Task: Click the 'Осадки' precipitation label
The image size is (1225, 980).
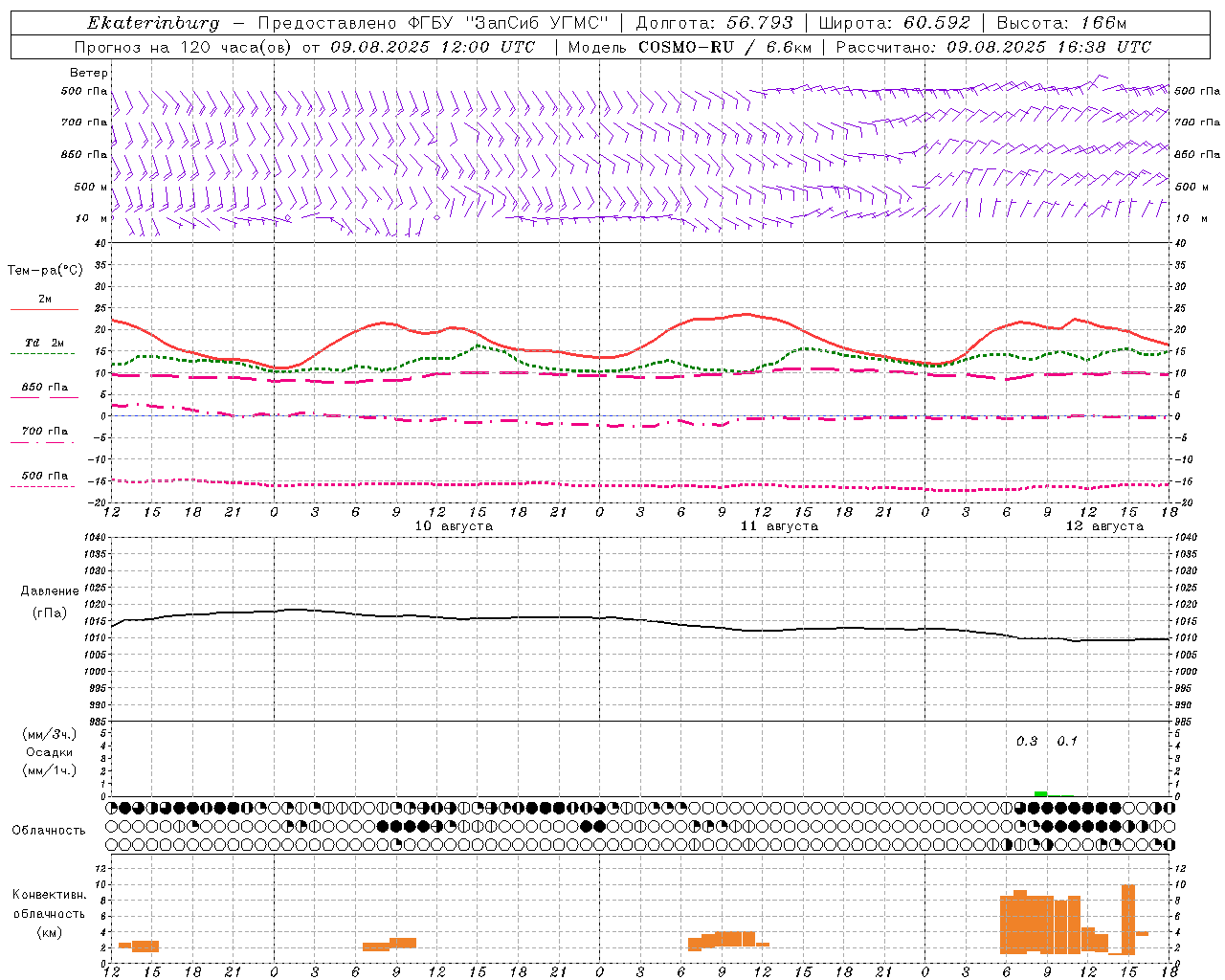Action: pyautogui.click(x=50, y=752)
